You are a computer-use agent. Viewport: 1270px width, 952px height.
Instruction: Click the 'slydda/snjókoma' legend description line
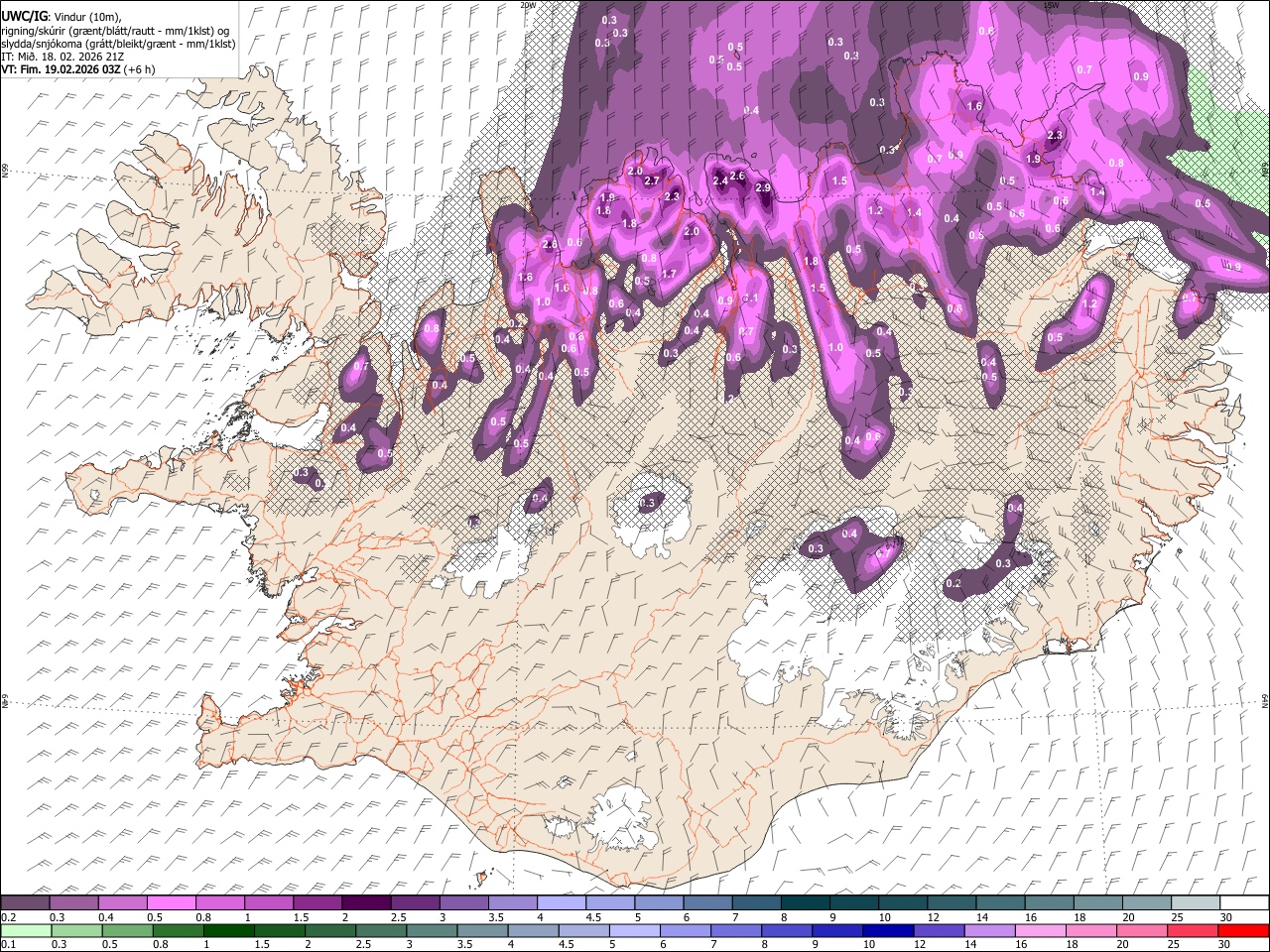[x=118, y=44]
